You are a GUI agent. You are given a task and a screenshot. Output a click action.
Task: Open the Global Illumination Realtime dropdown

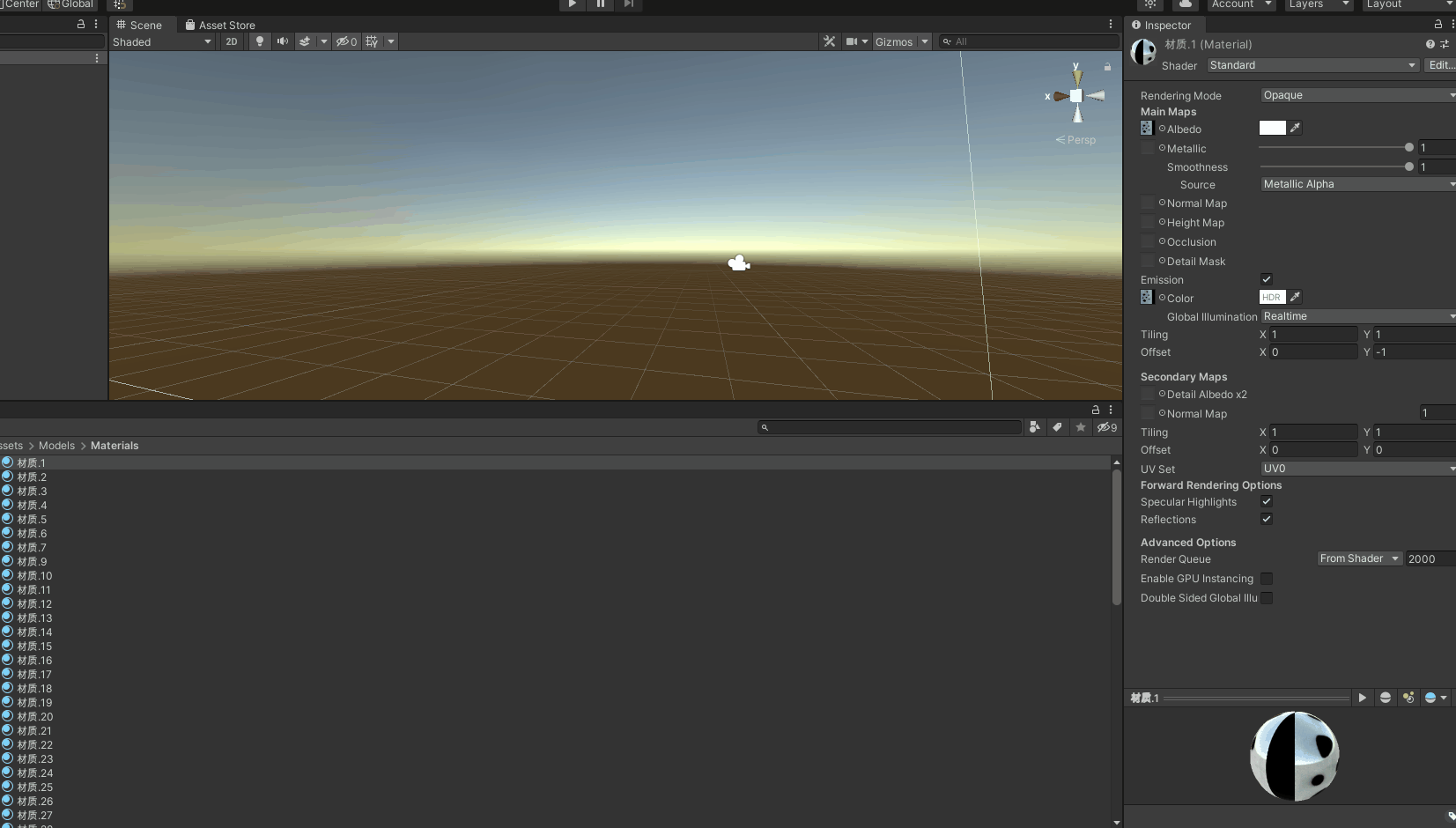[x=1358, y=316]
